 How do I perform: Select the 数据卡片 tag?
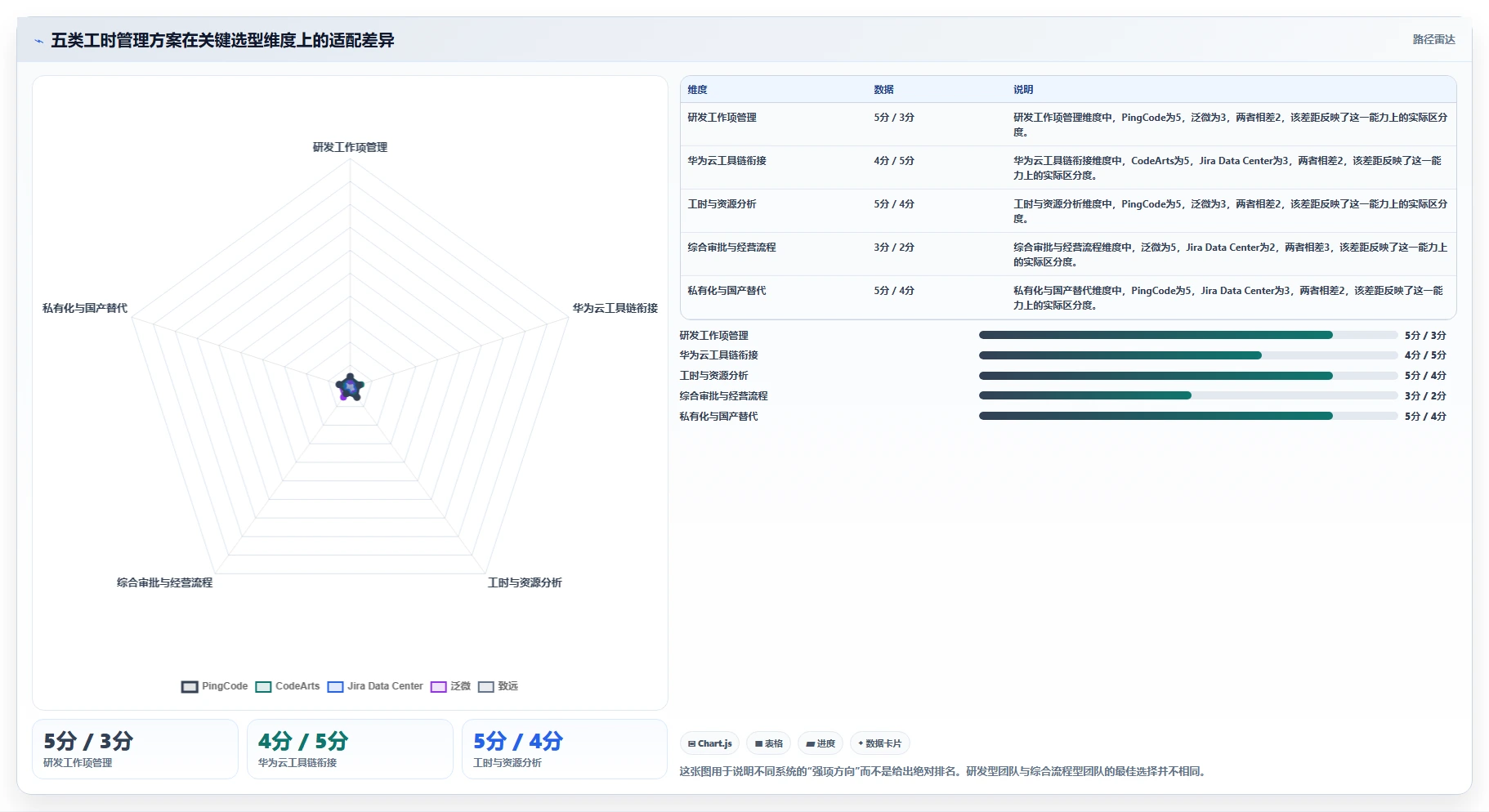880,743
